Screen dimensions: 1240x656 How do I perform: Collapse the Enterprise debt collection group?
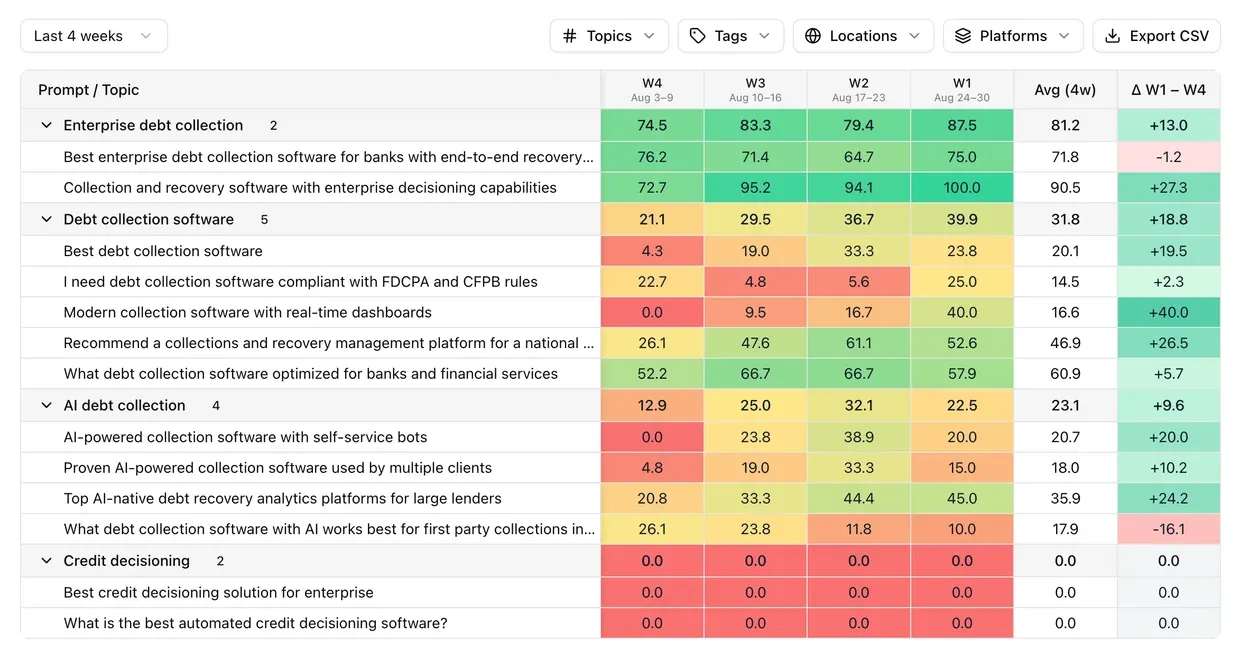click(46, 125)
